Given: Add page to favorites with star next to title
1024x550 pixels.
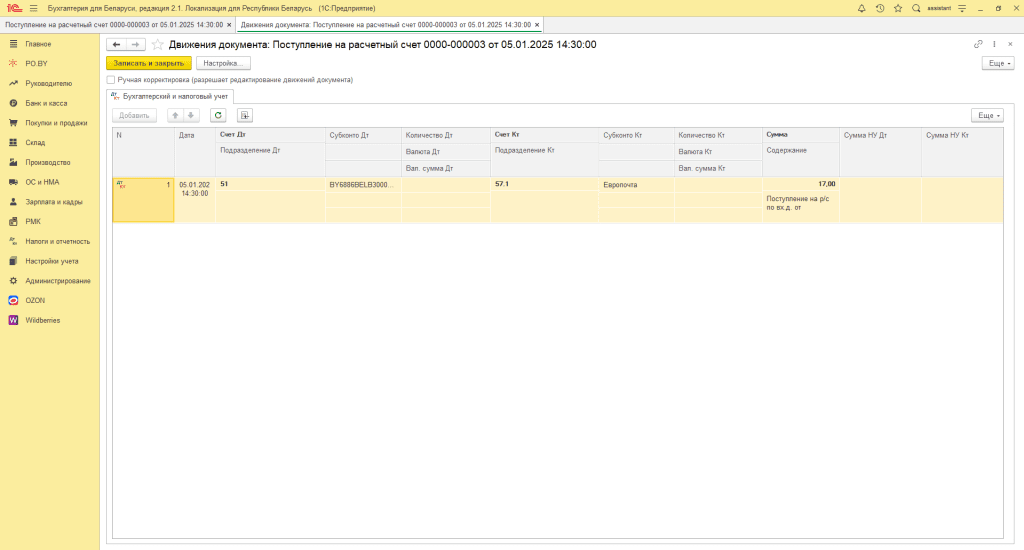Looking at the screenshot, I should (157, 44).
